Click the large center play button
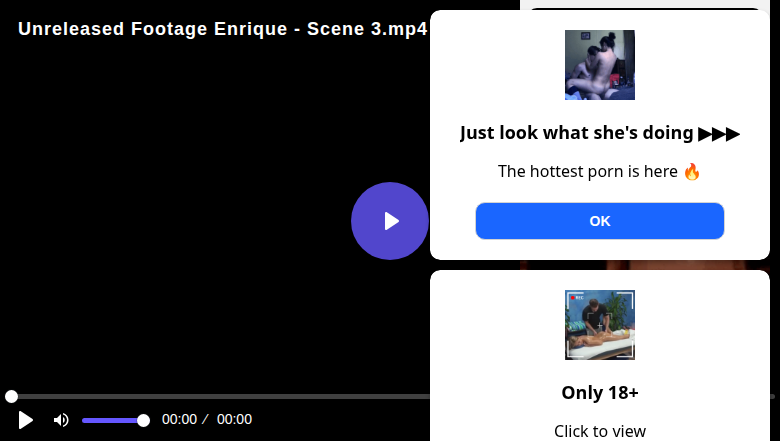This screenshot has height=441, width=780. point(390,221)
